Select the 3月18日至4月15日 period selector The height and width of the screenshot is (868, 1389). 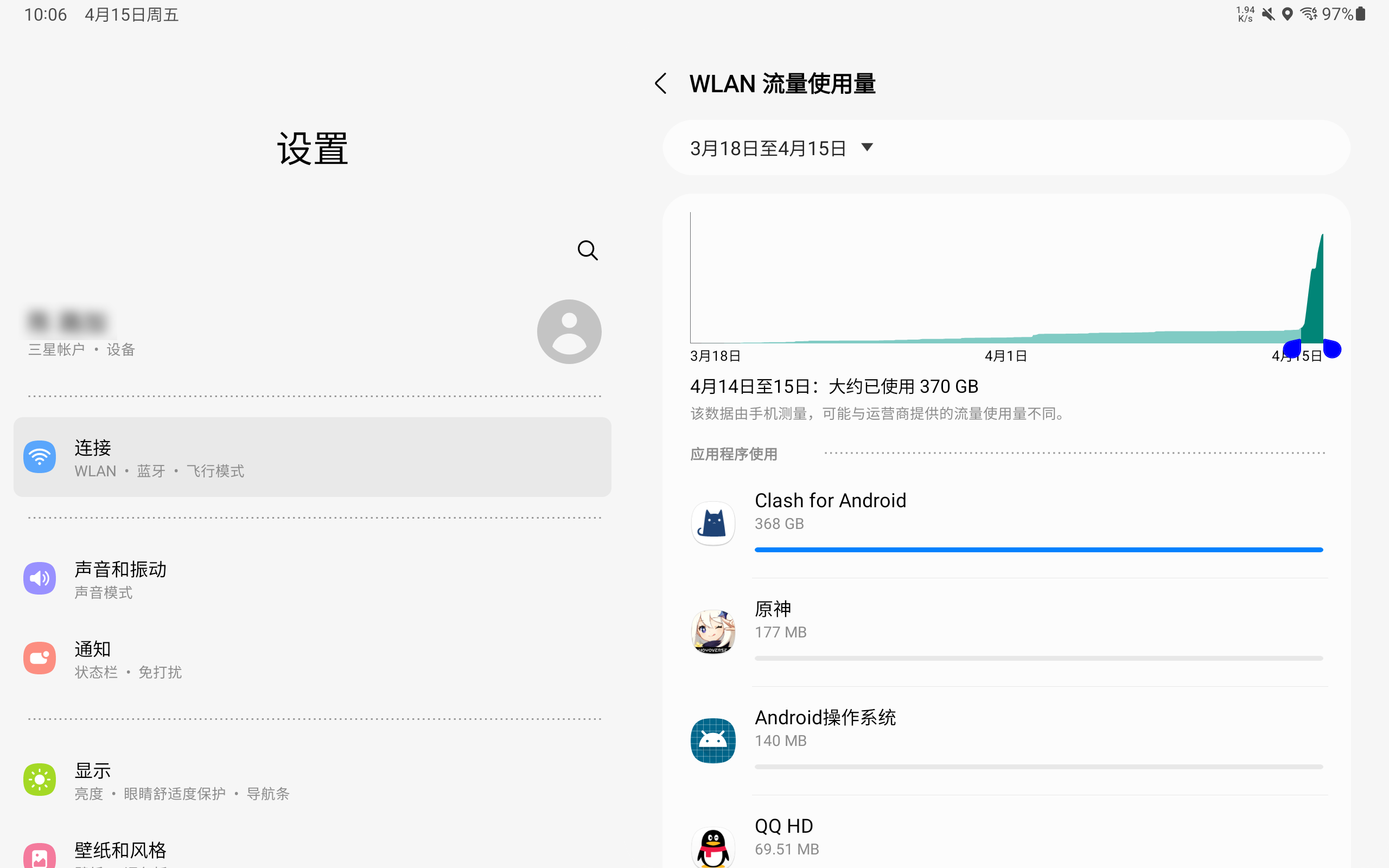tap(768, 148)
